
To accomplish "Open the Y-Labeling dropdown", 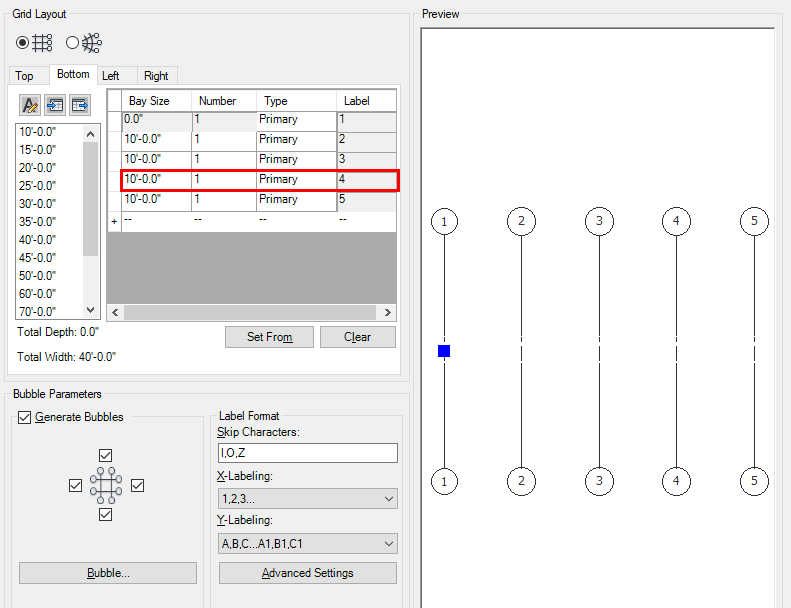I will pyautogui.click(x=308, y=544).
